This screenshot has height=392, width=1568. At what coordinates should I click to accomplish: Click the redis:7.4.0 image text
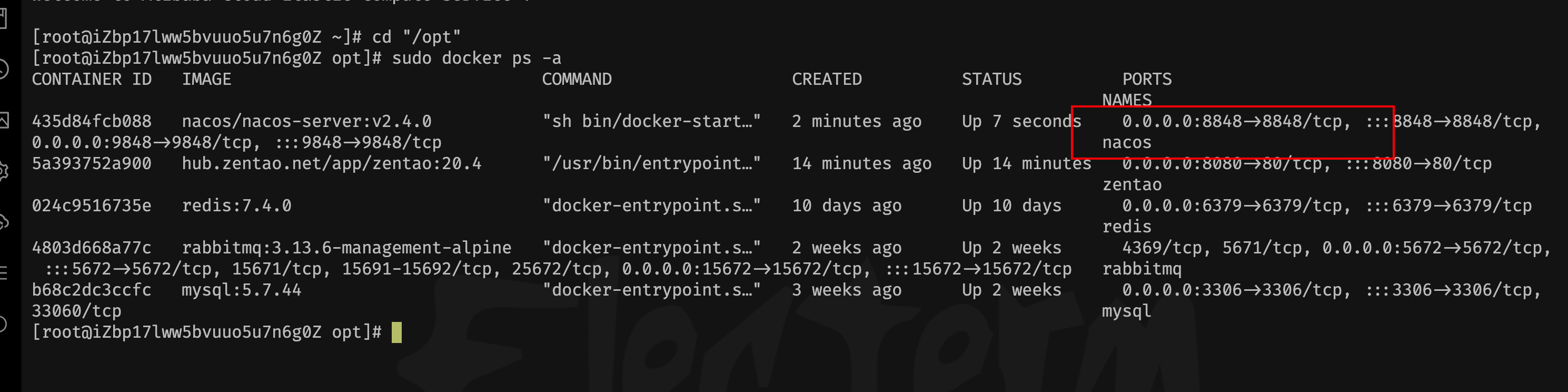(236, 205)
